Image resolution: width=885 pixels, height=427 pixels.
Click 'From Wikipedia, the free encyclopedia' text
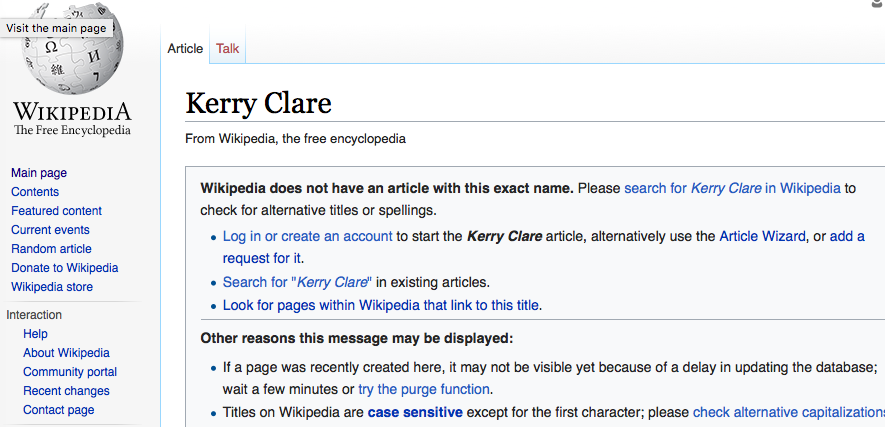(x=295, y=139)
